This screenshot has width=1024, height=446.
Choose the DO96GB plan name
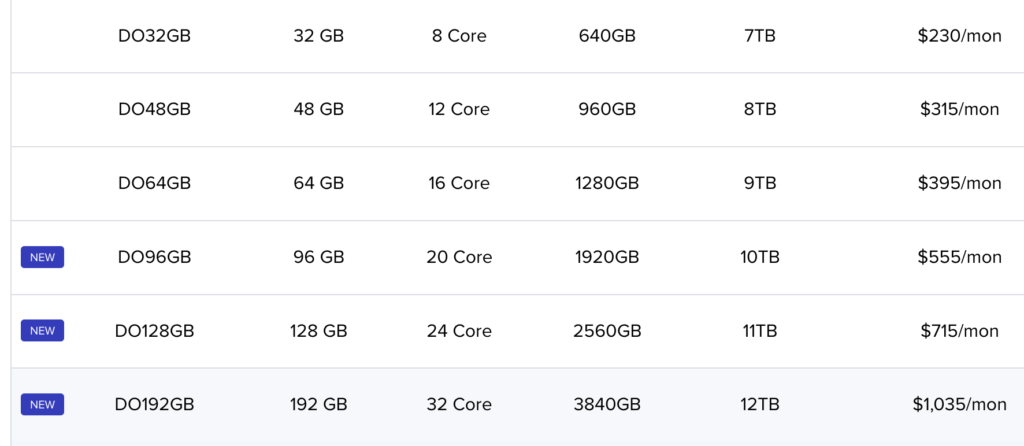point(155,257)
